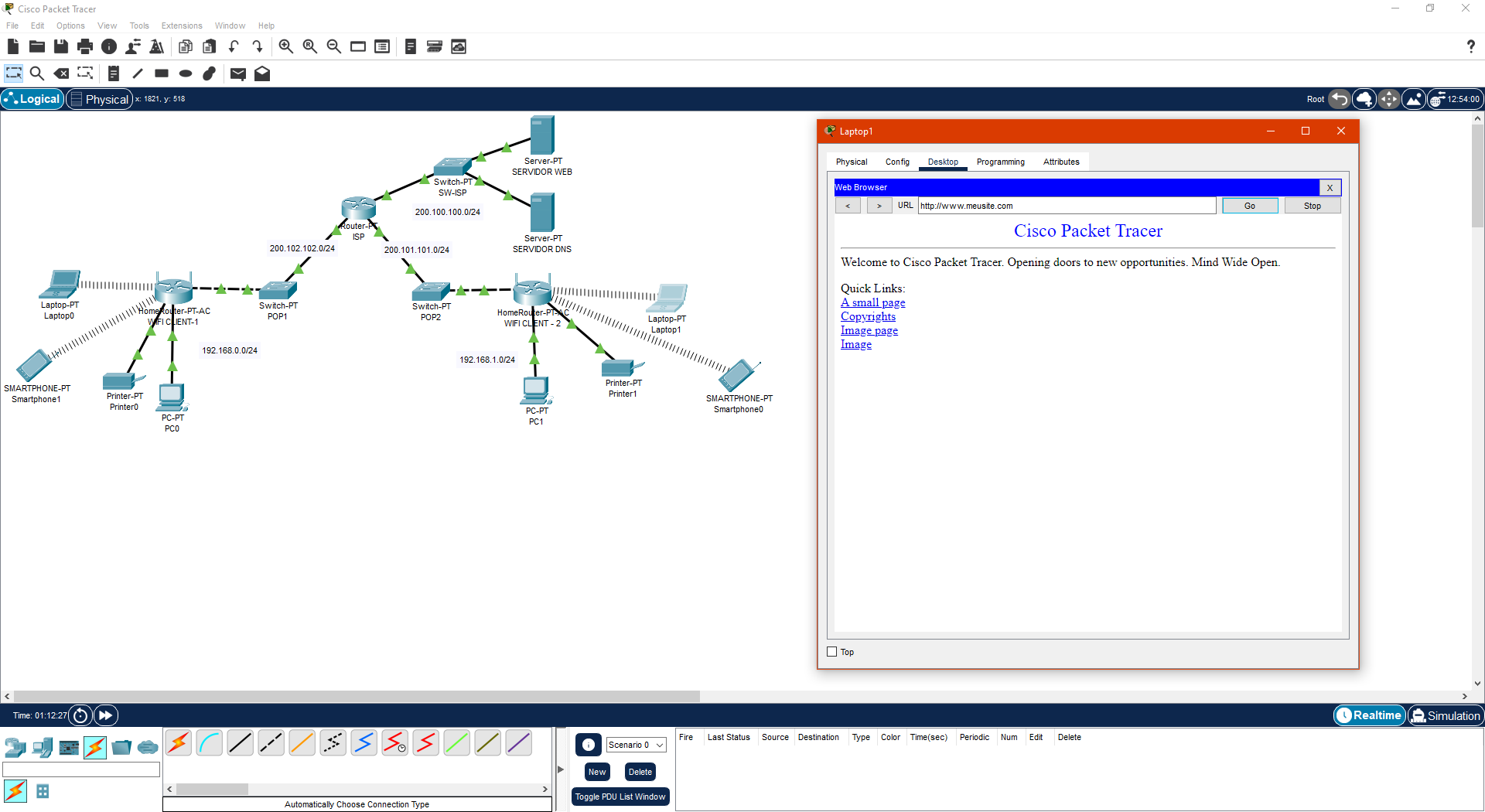
Task: Set tiled background via the mountain icon
Action: click(1414, 99)
